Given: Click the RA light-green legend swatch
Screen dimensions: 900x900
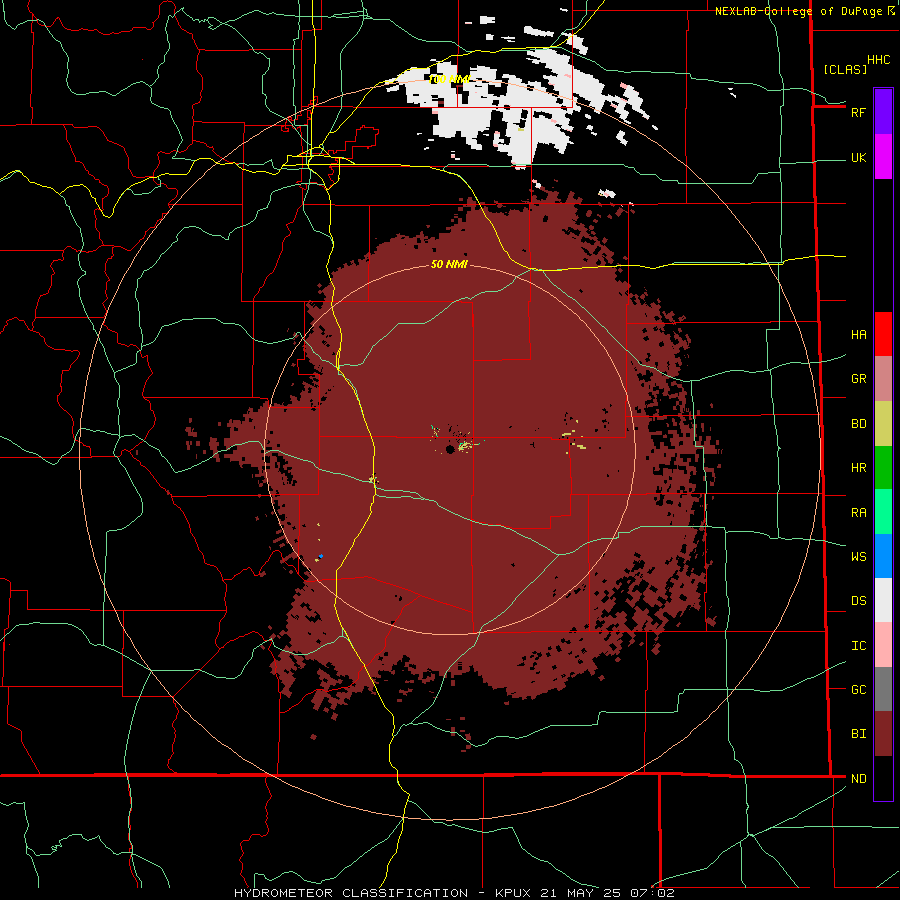Looking at the screenshot, I should [x=883, y=512].
